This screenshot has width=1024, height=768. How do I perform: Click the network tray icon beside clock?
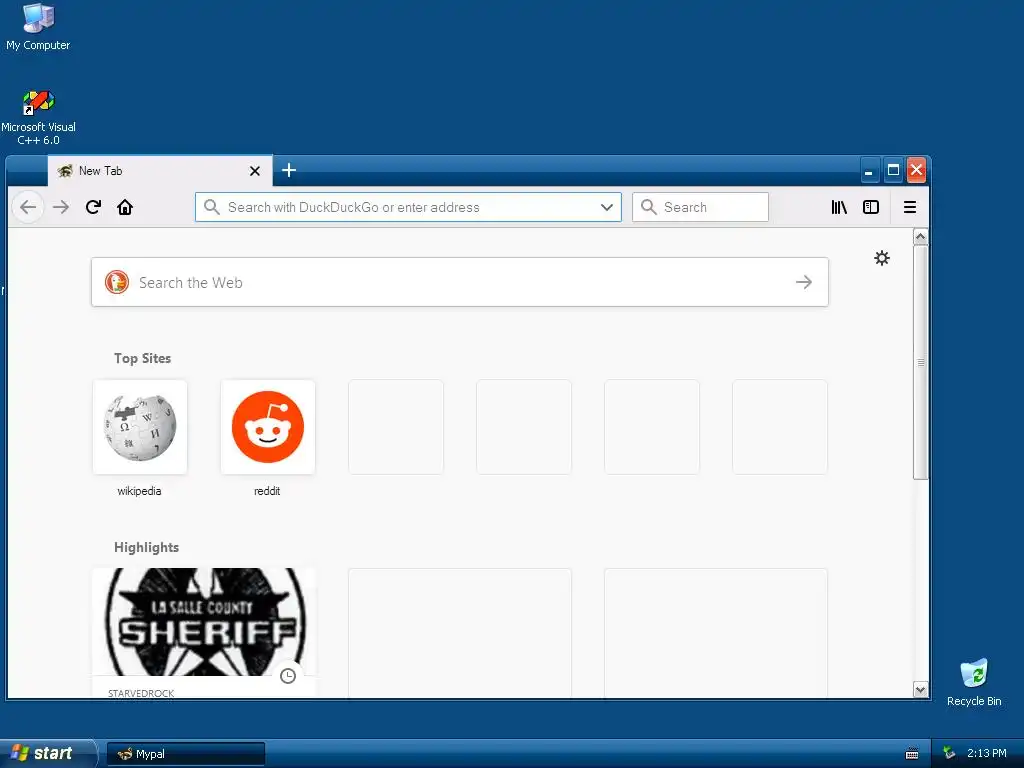point(949,754)
